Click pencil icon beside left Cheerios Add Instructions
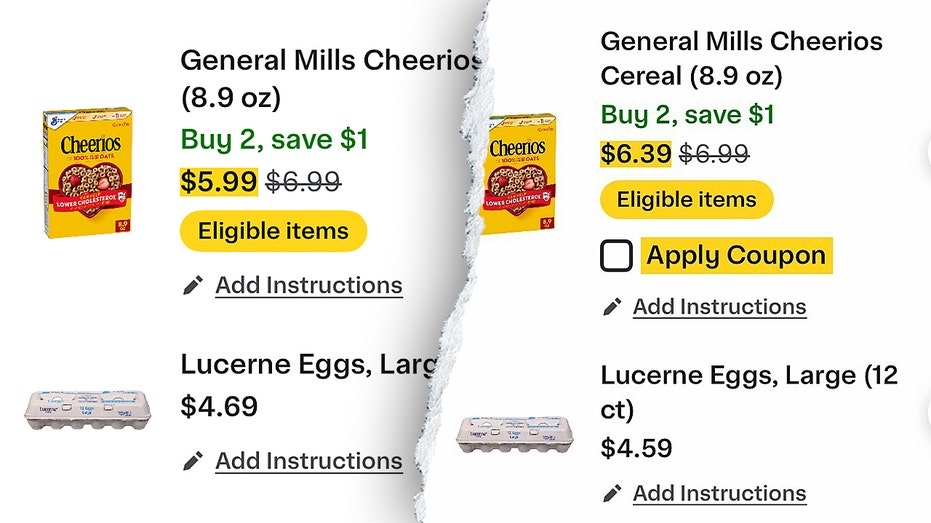The width and height of the screenshot is (931, 523). [192, 286]
